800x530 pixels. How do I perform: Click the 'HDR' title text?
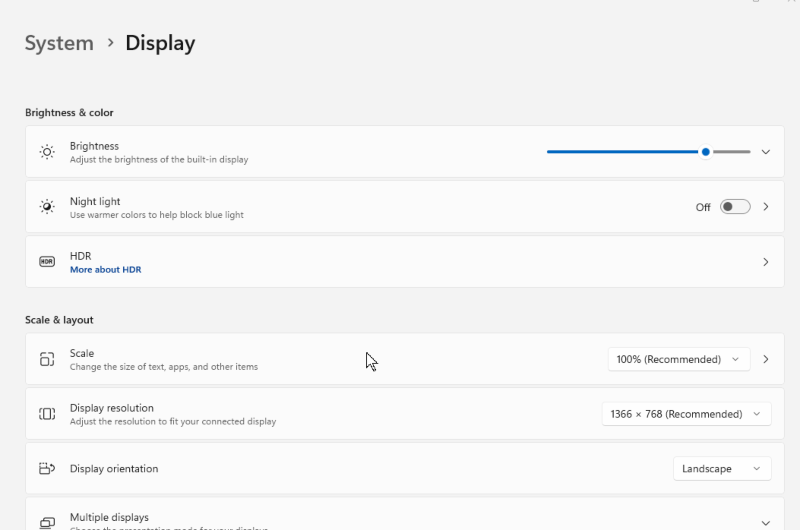click(81, 256)
